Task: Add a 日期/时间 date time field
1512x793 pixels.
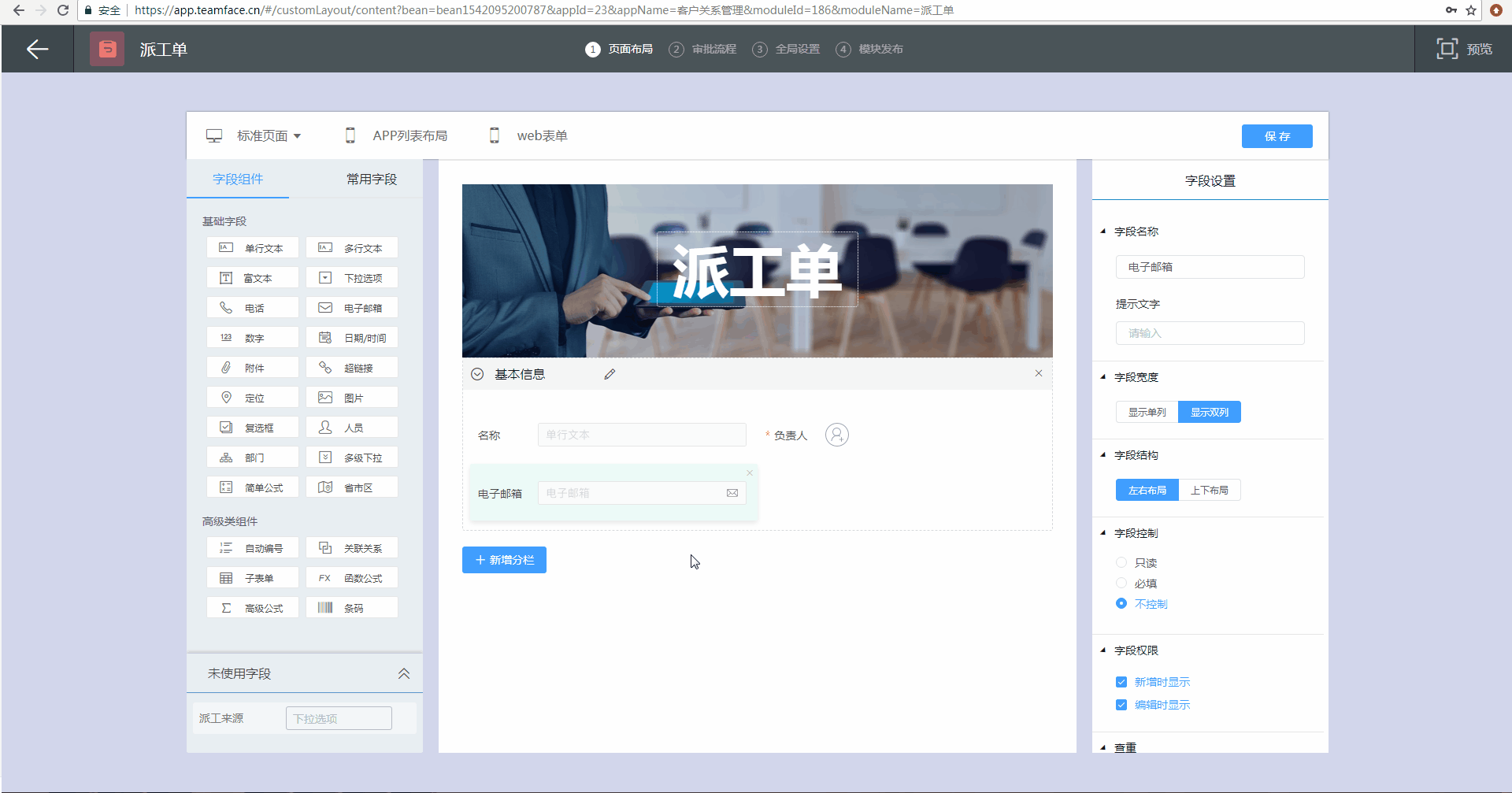Action: 352,337
